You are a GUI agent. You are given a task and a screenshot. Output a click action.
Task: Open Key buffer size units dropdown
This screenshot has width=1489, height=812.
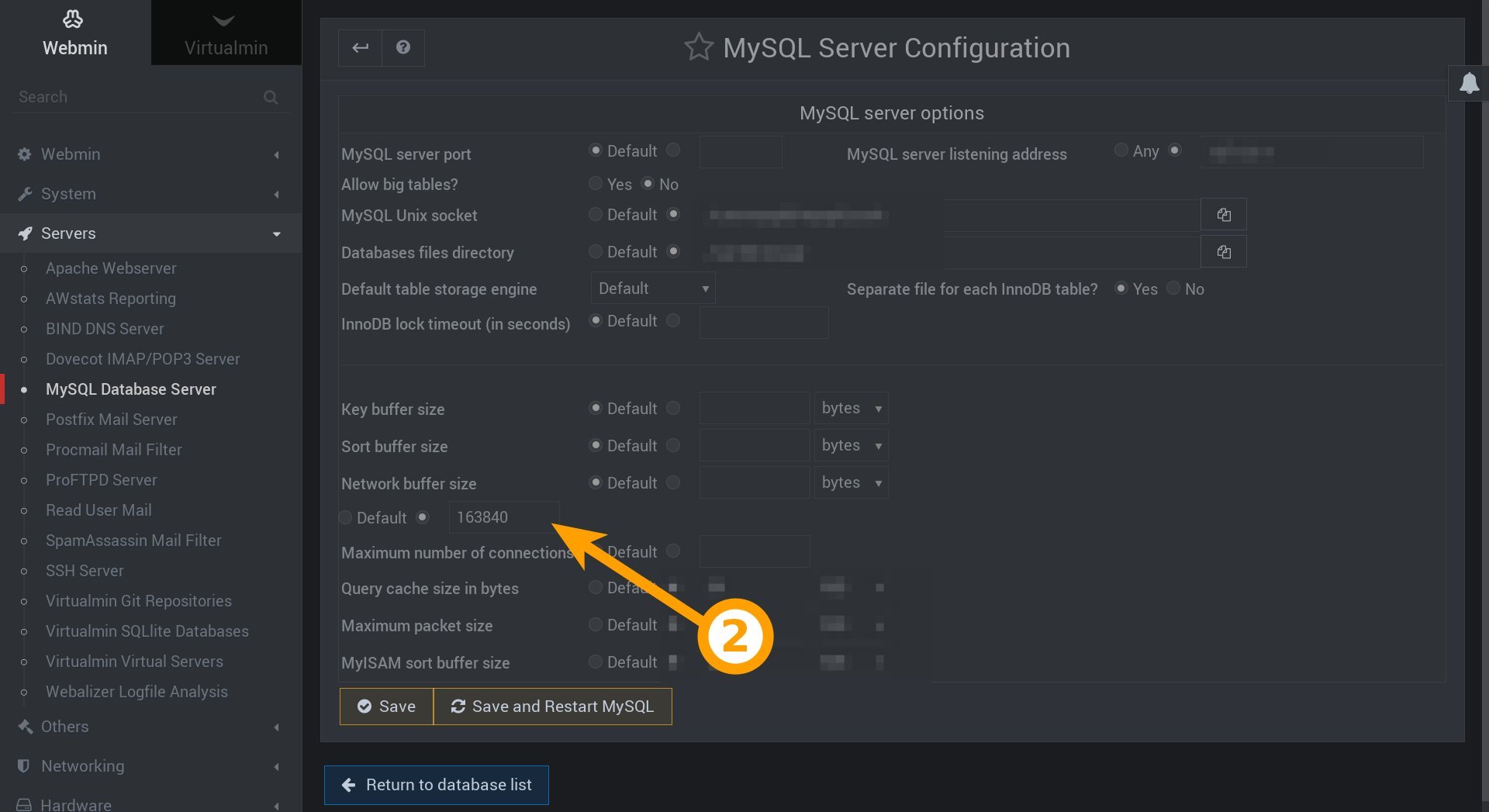point(851,408)
